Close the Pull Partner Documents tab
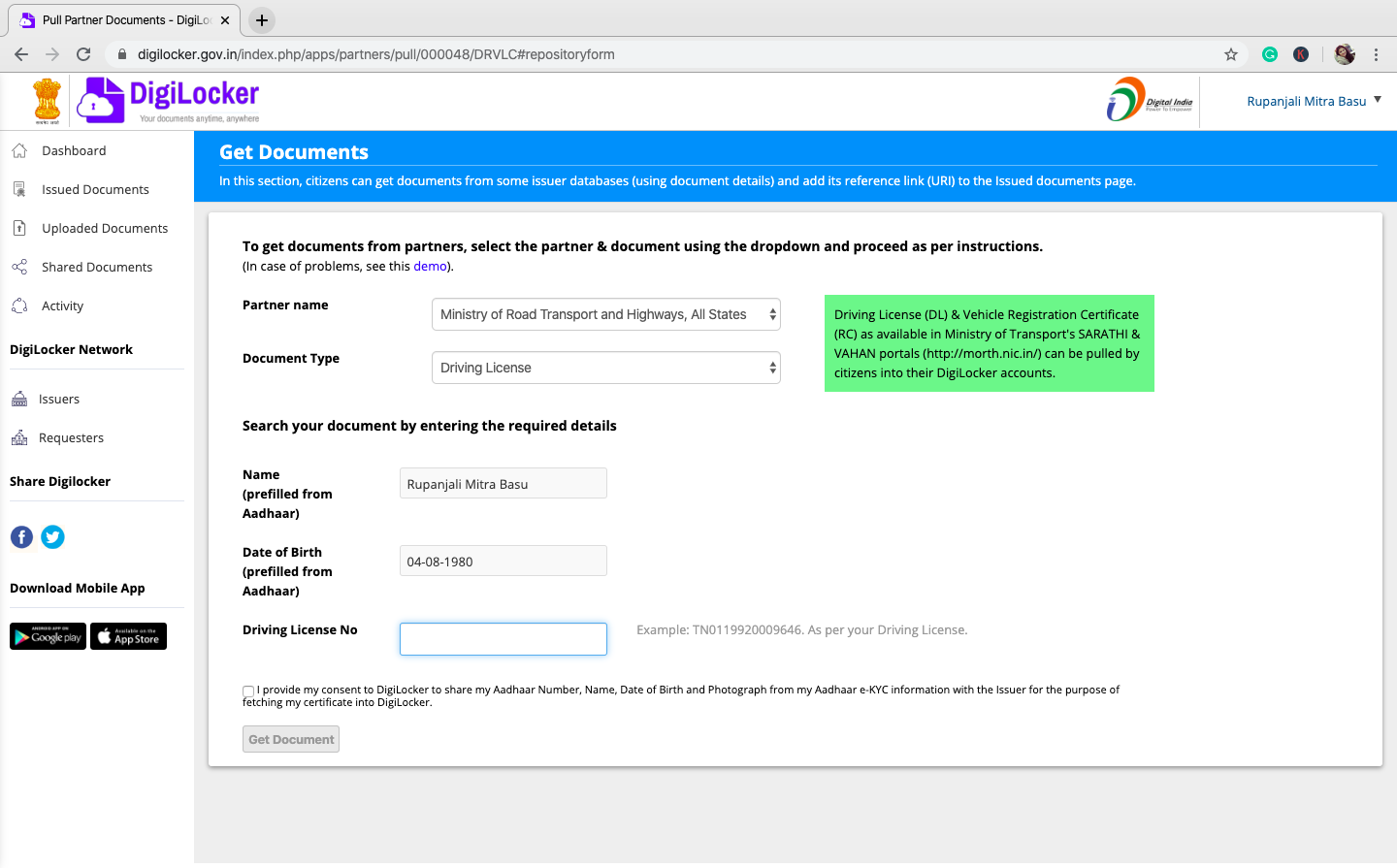 [x=225, y=19]
